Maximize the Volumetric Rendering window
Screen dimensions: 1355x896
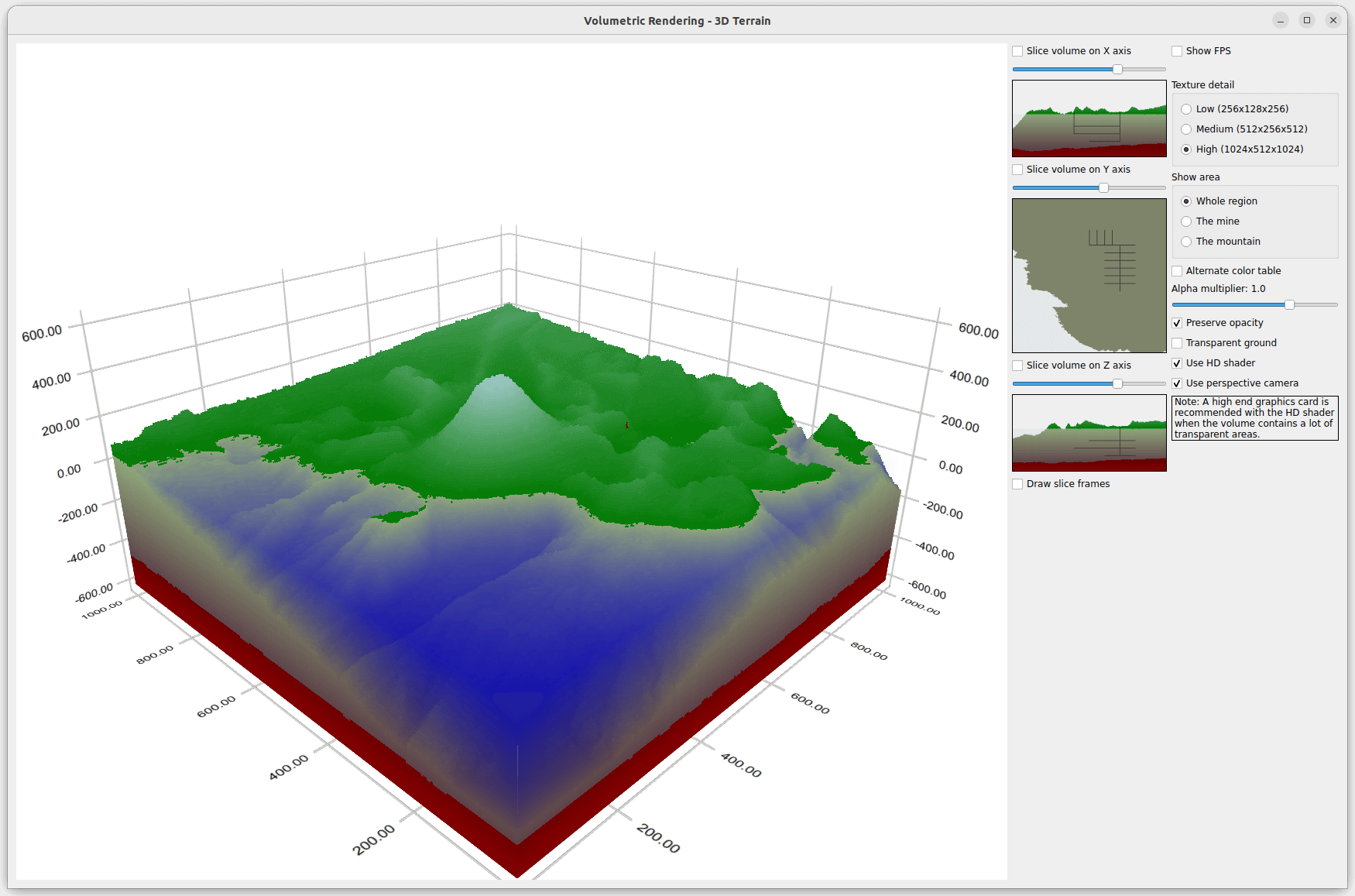click(1307, 20)
